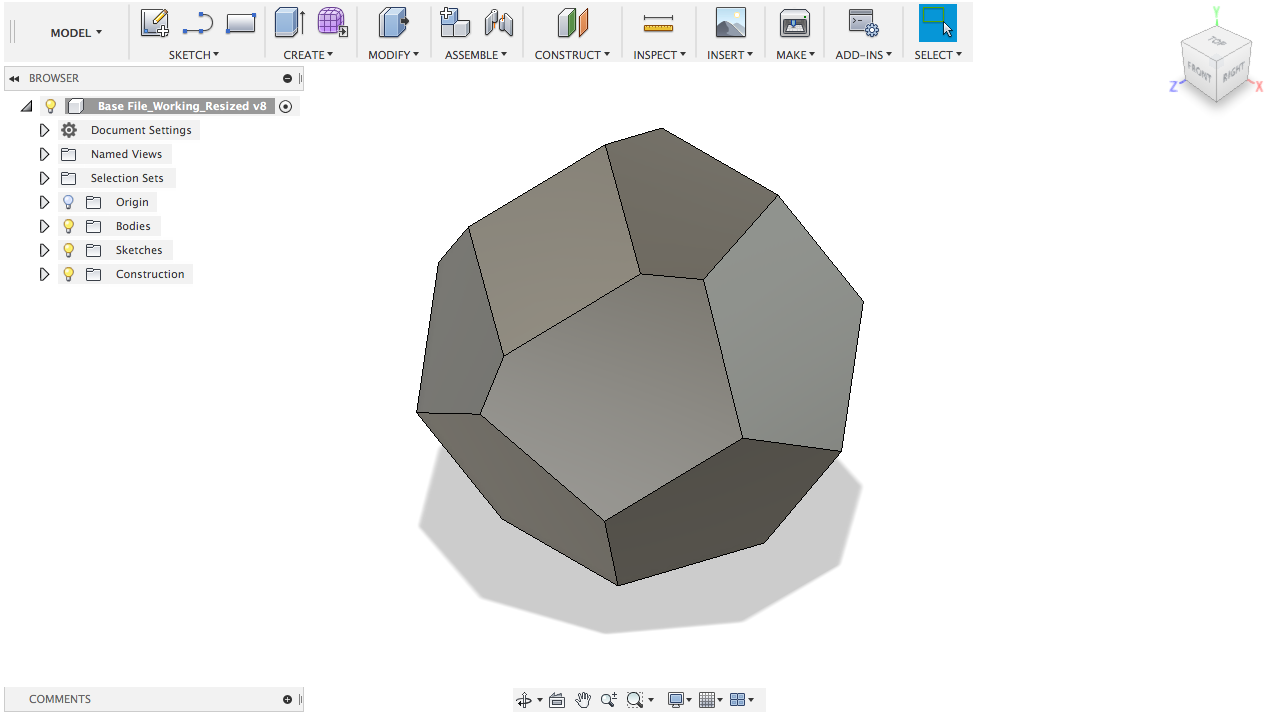Click the Document Settings gear icon
Viewport: 1280px width, 716px height.
click(x=69, y=130)
